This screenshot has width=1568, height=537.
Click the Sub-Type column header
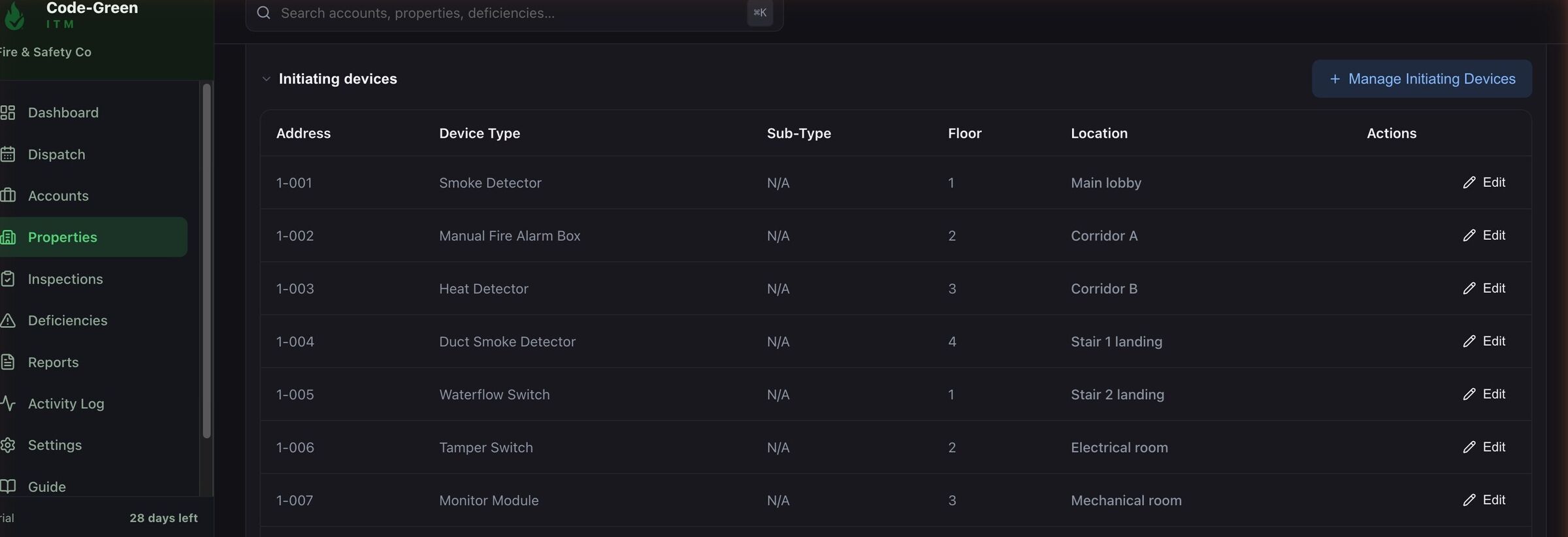click(799, 133)
